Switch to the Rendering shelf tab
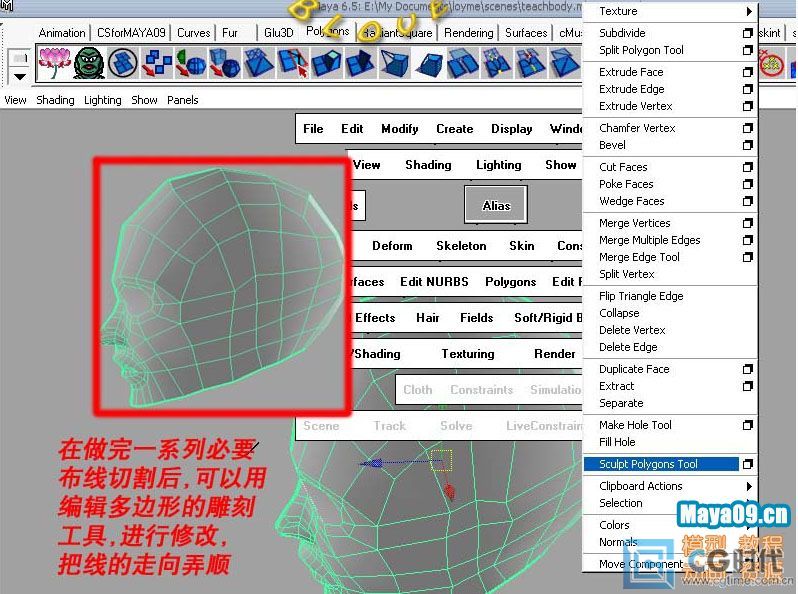 pos(468,33)
